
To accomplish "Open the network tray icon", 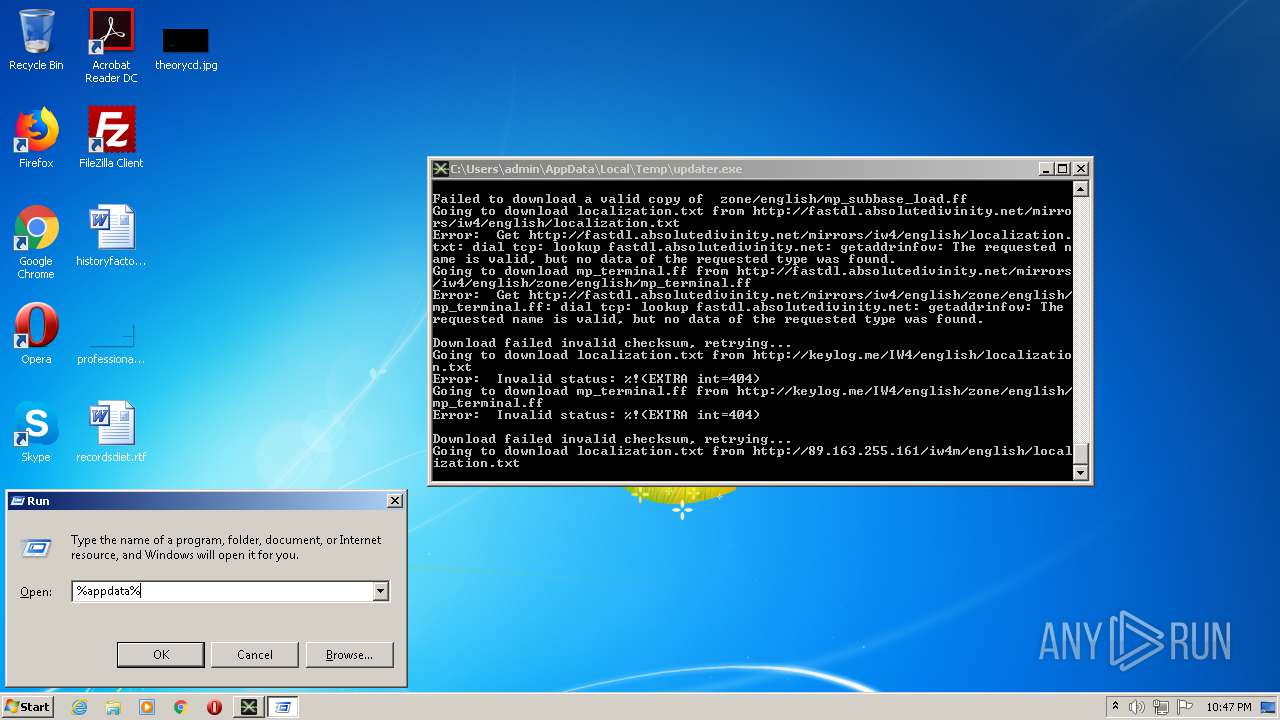I will click(1161, 707).
